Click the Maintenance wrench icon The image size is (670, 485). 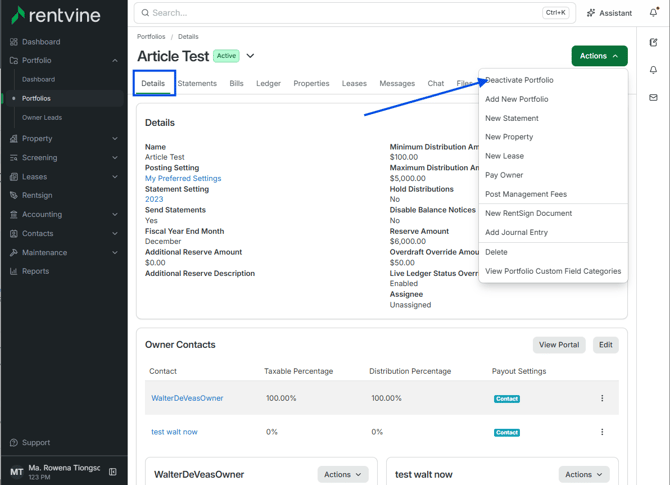[x=14, y=253]
